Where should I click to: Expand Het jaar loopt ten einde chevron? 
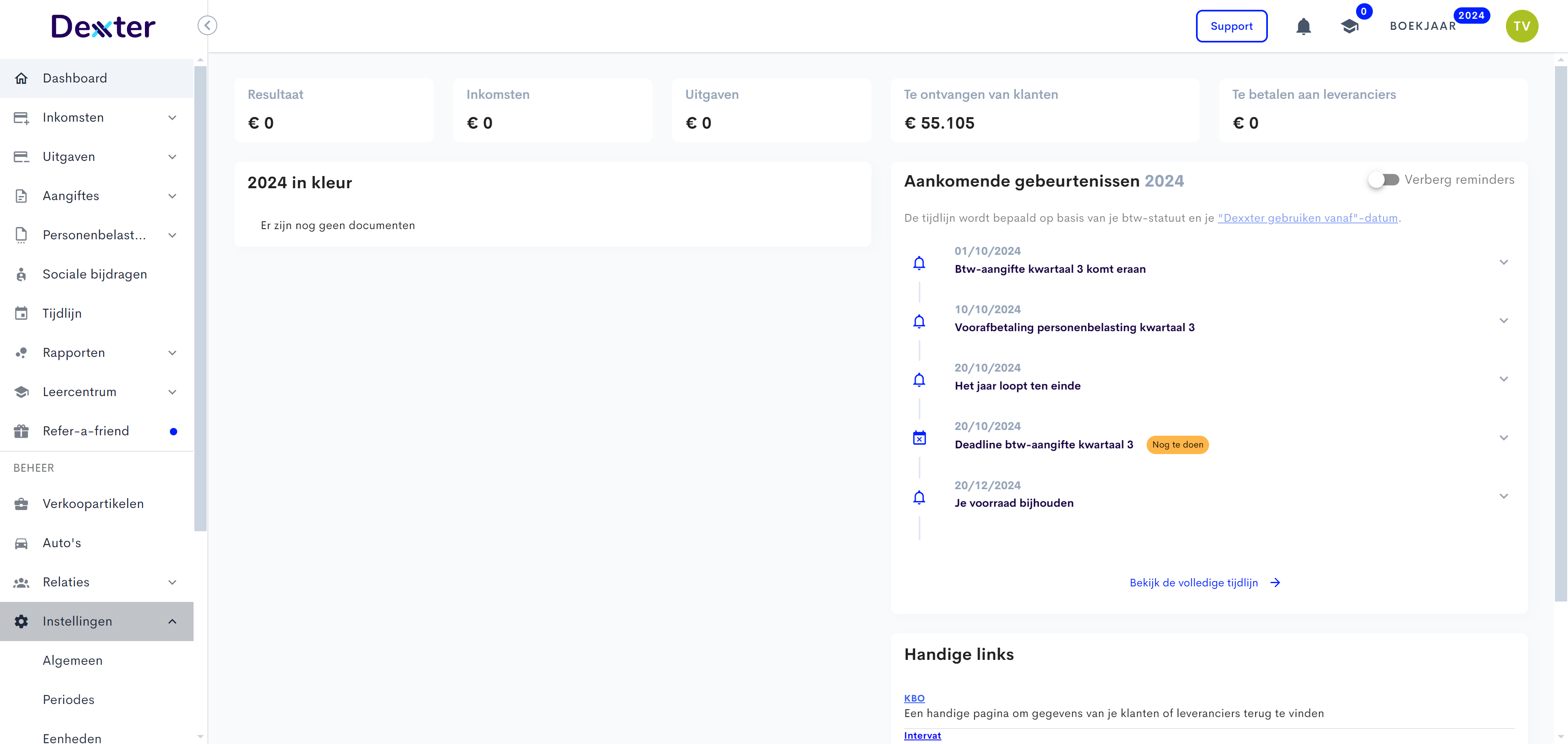(1503, 379)
